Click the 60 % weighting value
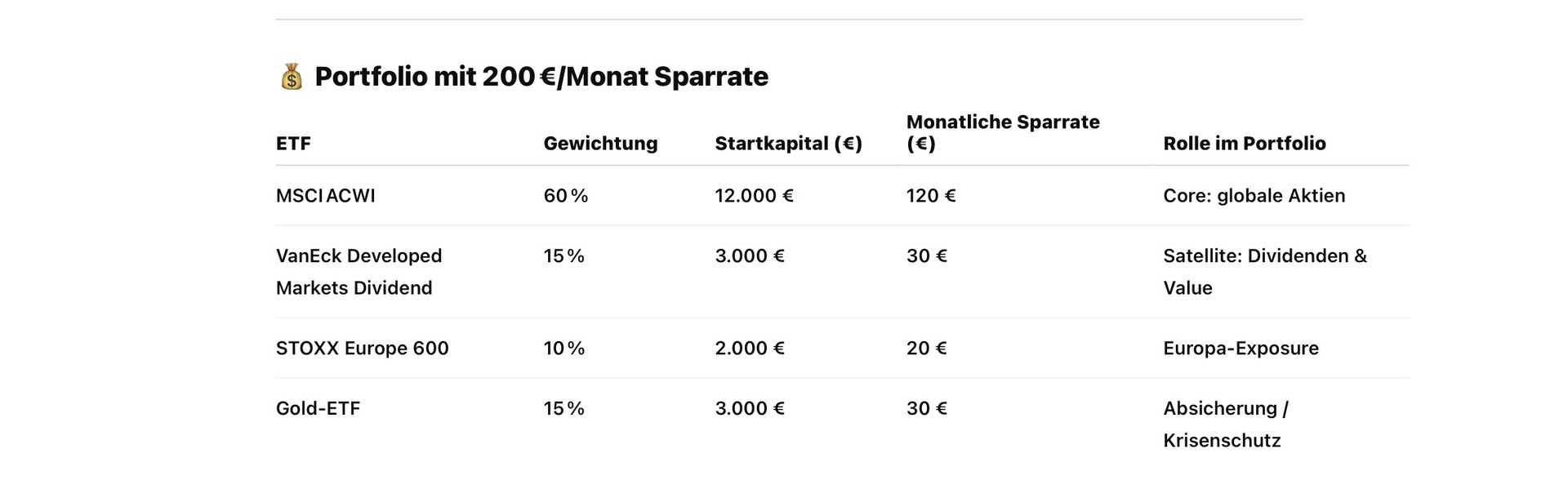 566,196
